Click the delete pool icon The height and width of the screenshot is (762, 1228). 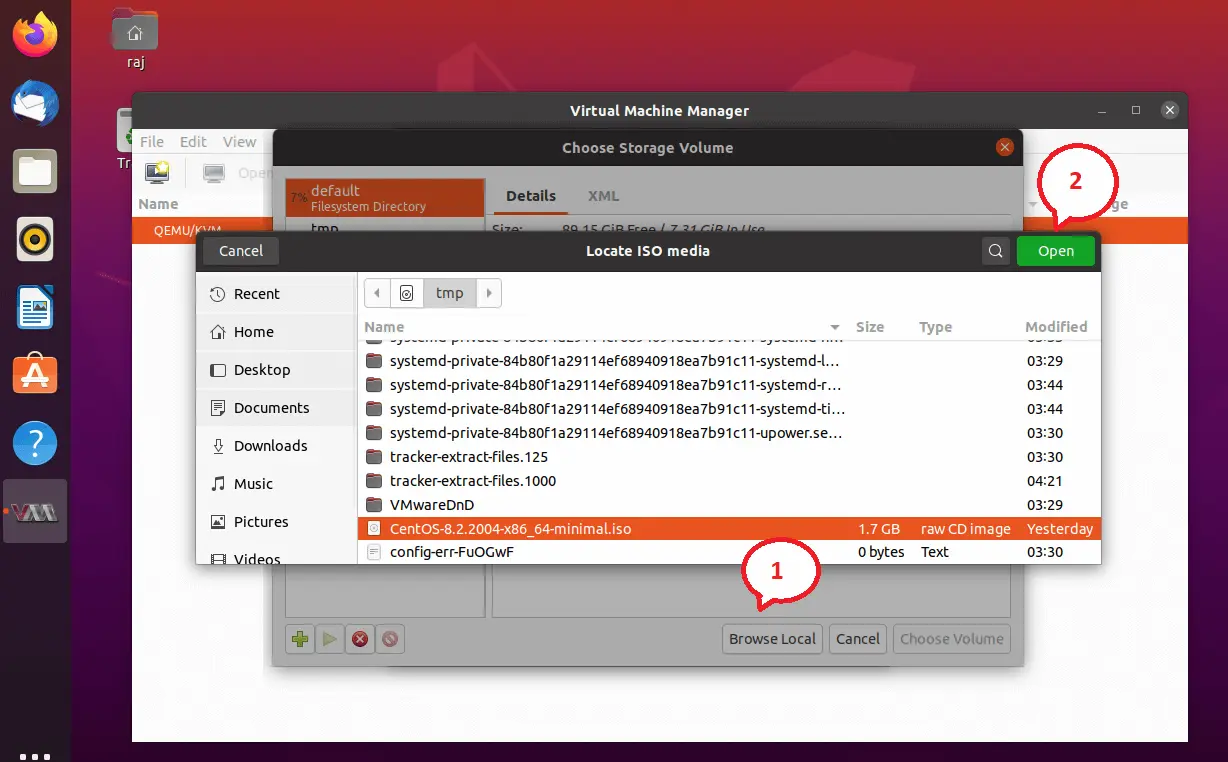[390, 639]
